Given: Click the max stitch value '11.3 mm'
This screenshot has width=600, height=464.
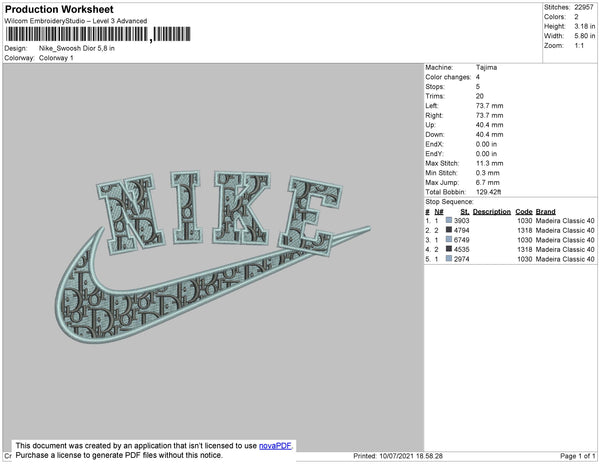Looking at the screenshot, I should 489,163.
